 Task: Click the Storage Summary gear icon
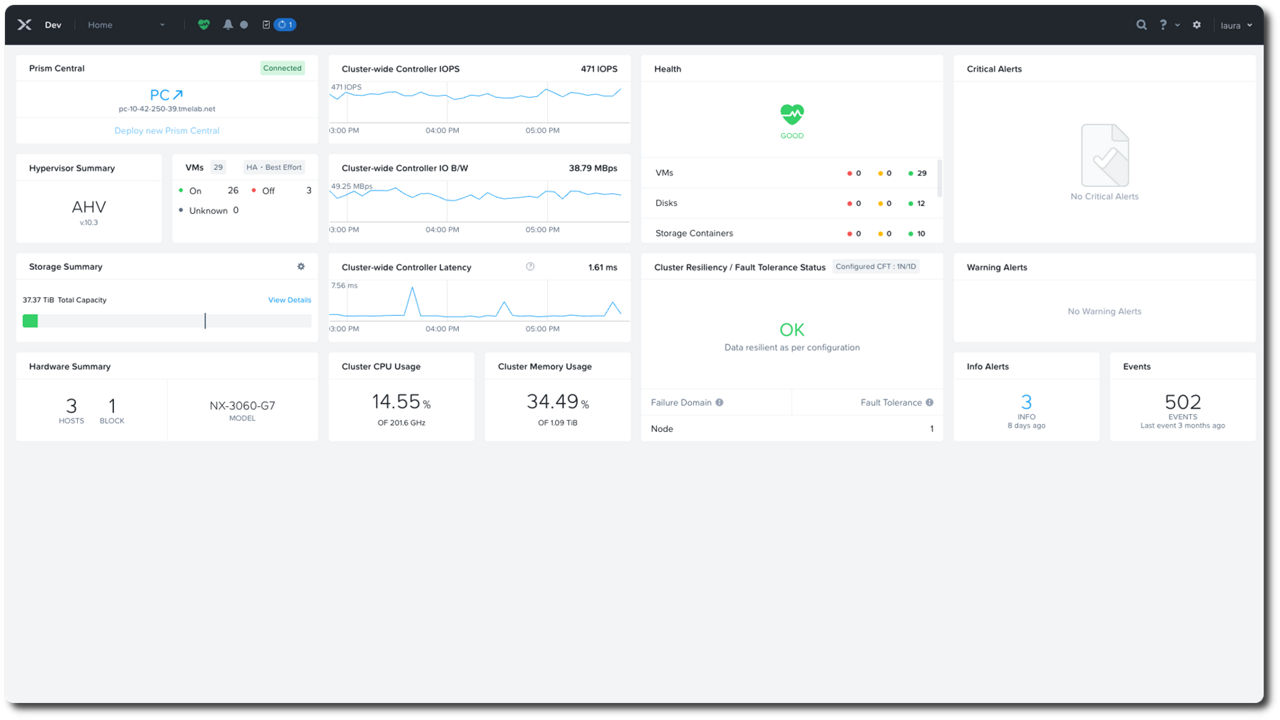pyautogui.click(x=301, y=267)
